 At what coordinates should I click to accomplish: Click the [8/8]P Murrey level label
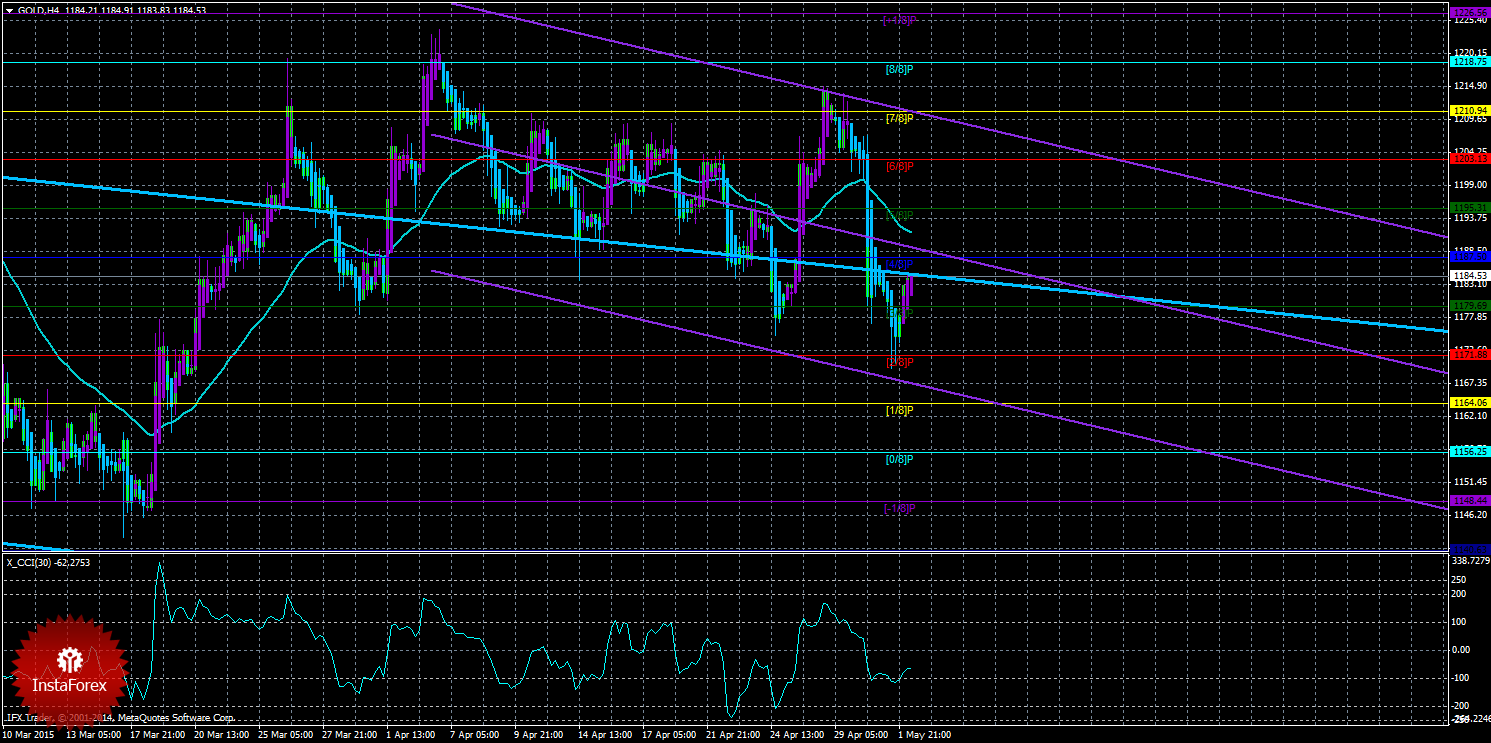click(x=900, y=69)
